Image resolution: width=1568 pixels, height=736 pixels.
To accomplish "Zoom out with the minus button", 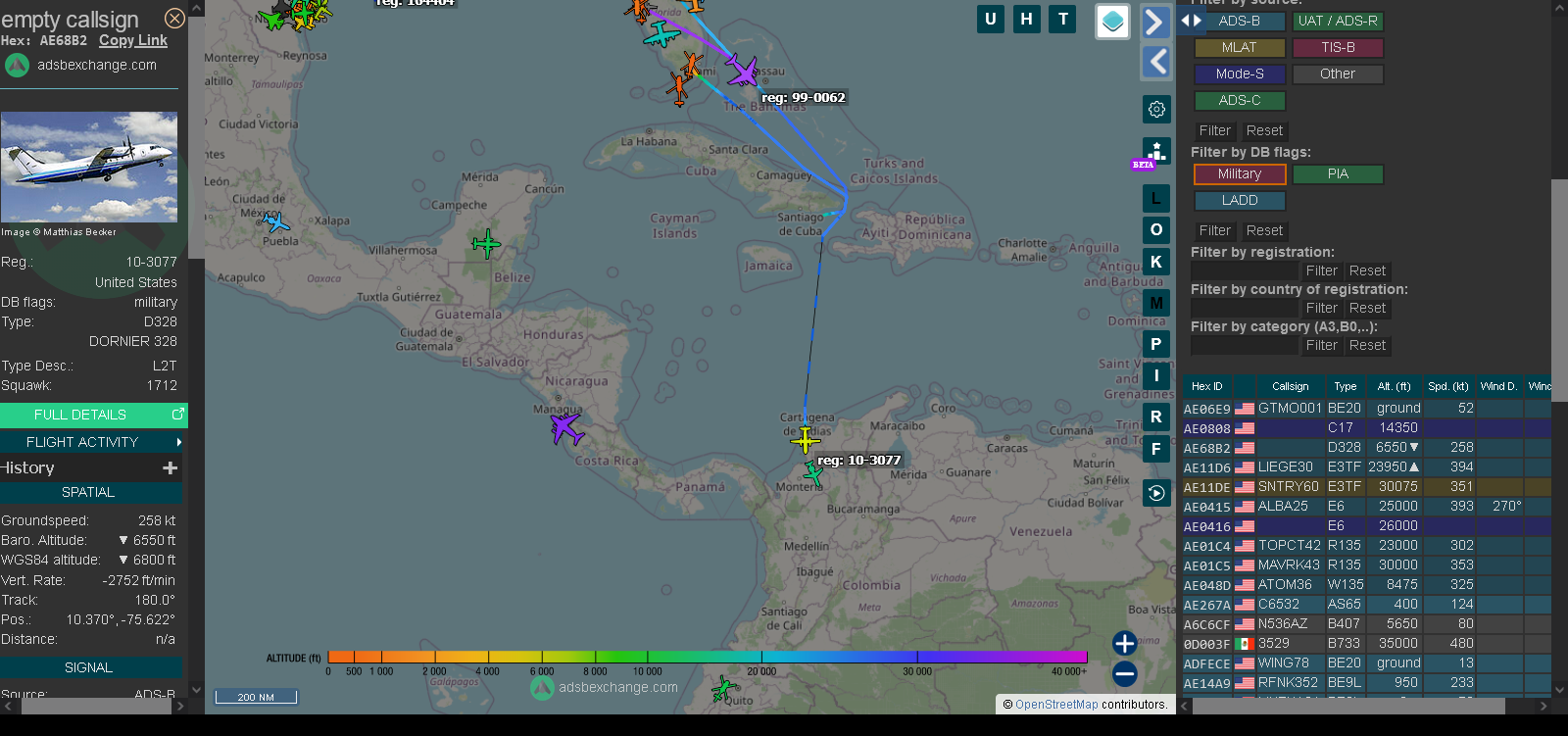I will (1125, 673).
